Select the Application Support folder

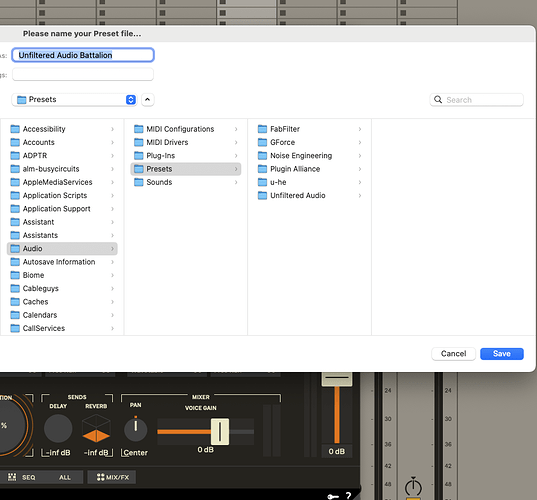pos(62,209)
